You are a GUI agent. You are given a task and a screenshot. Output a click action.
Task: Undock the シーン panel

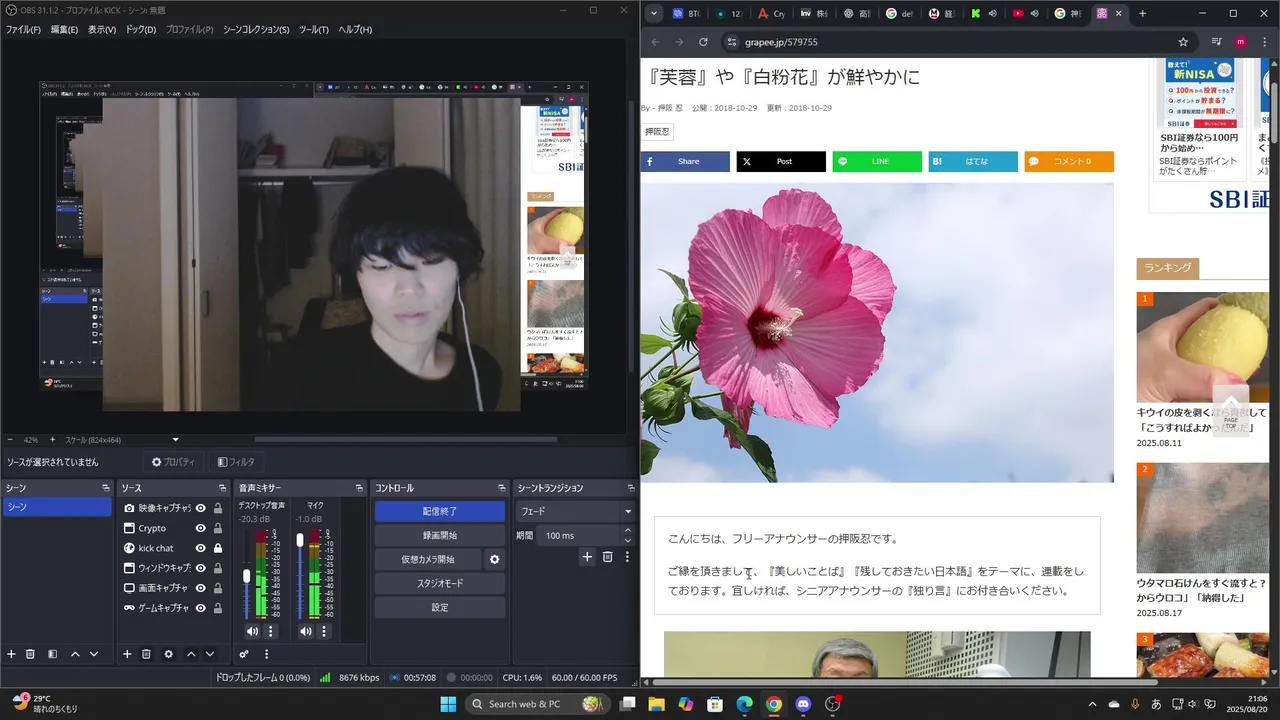105,488
